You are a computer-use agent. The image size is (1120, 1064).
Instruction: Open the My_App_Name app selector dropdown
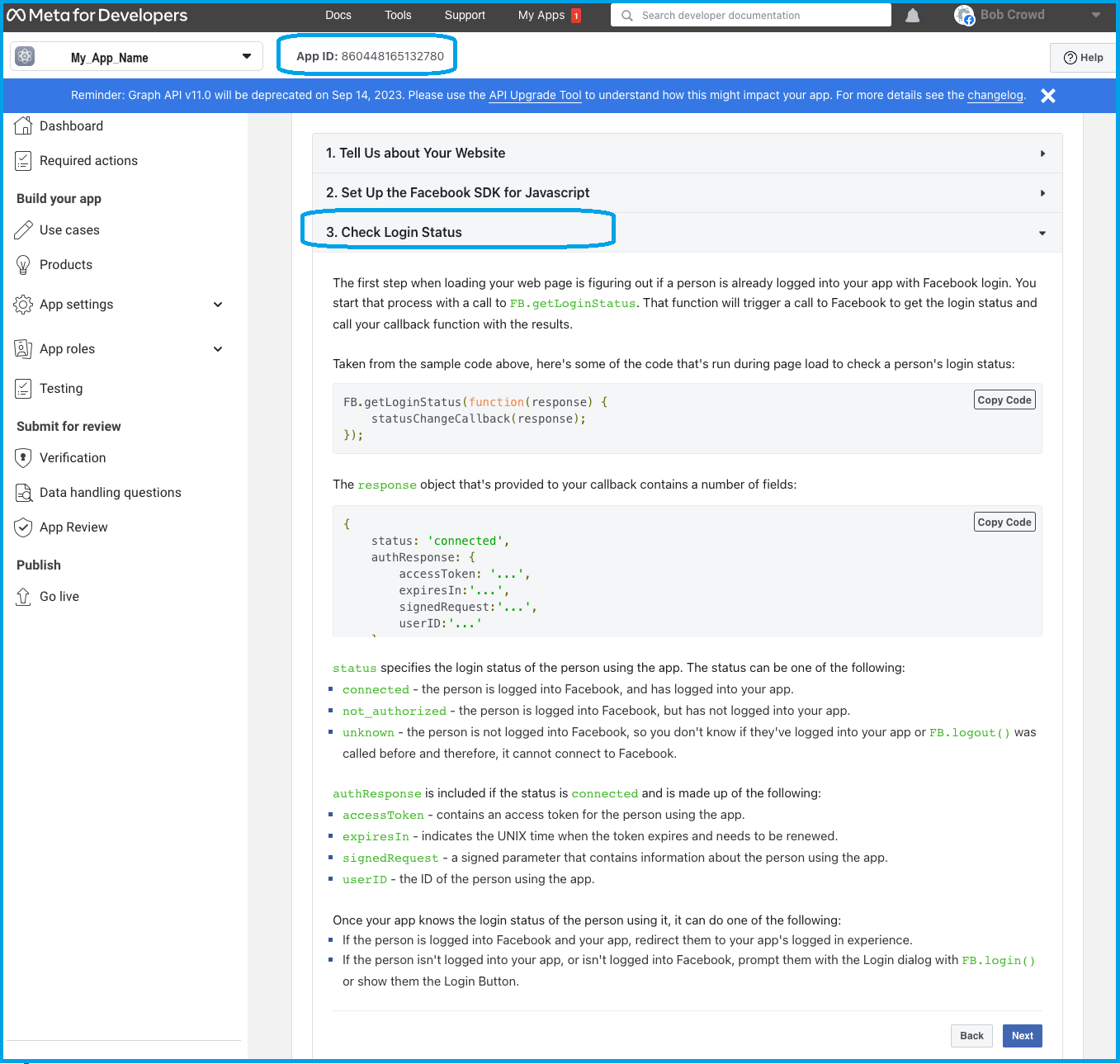pos(137,56)
